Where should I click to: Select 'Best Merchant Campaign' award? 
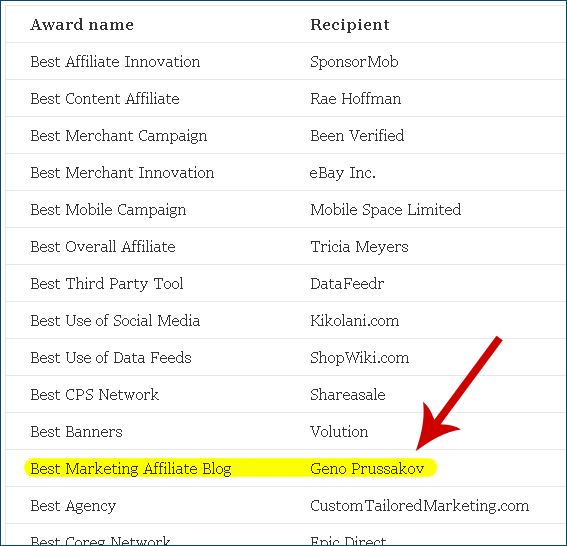119,136
